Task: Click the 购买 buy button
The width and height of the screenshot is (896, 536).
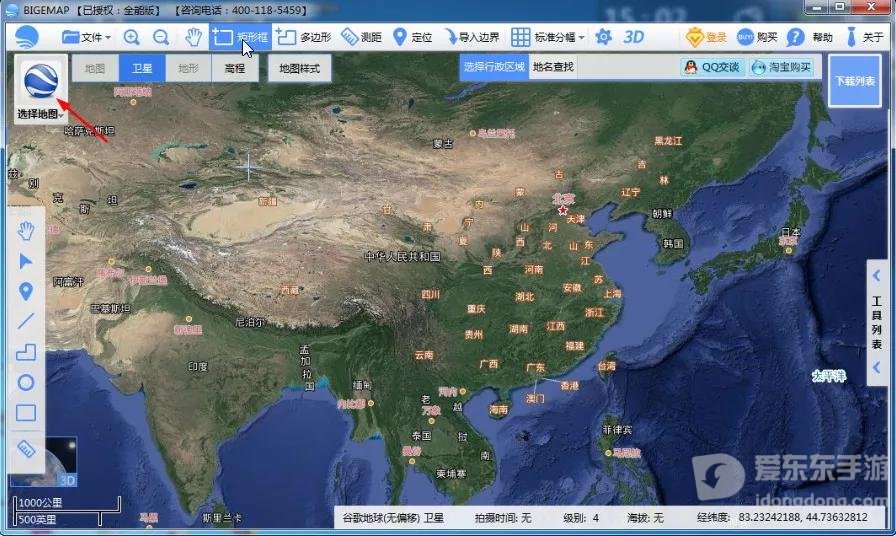Action: tap(757, 37)
